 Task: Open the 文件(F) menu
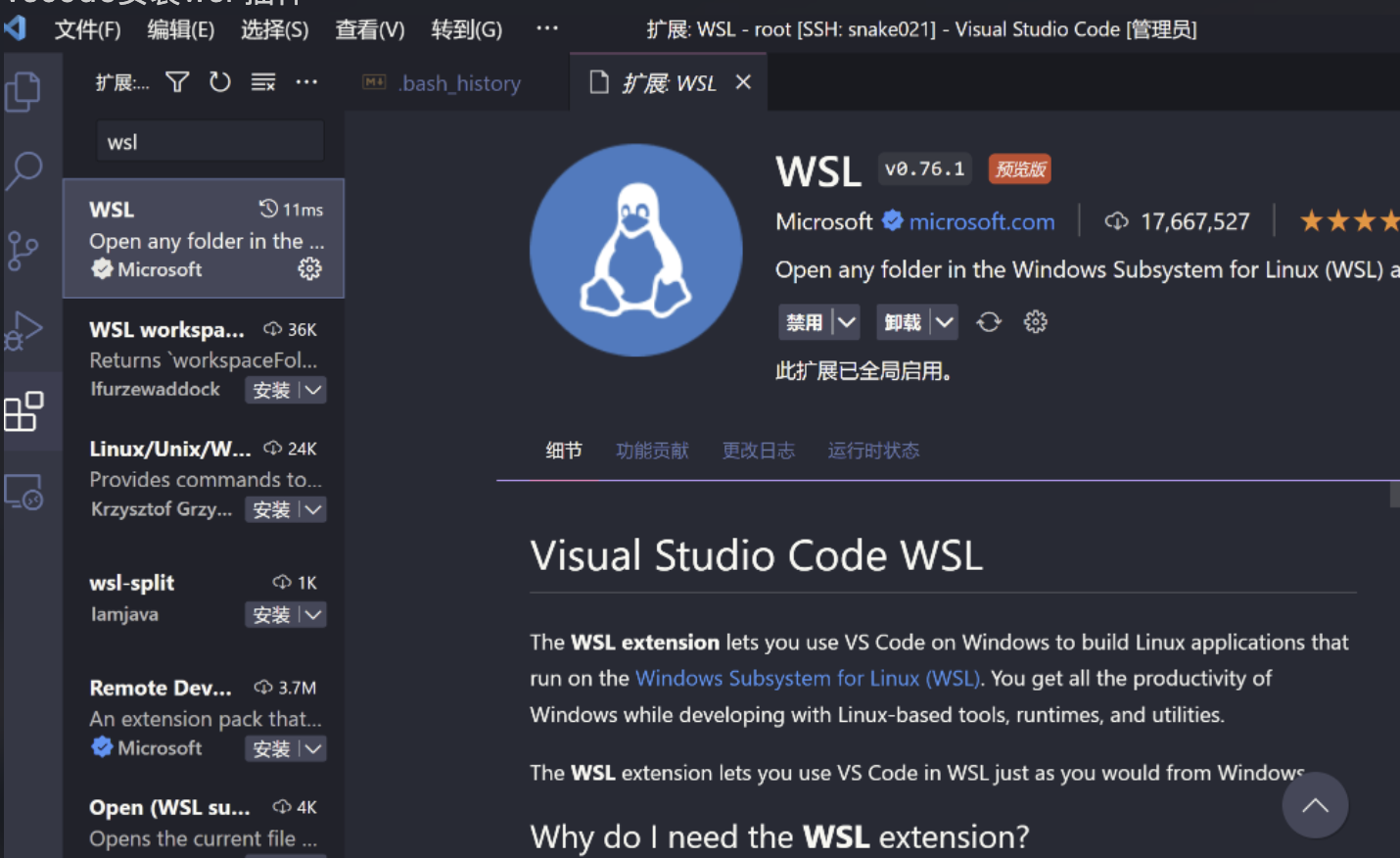(x=87, y=29)
